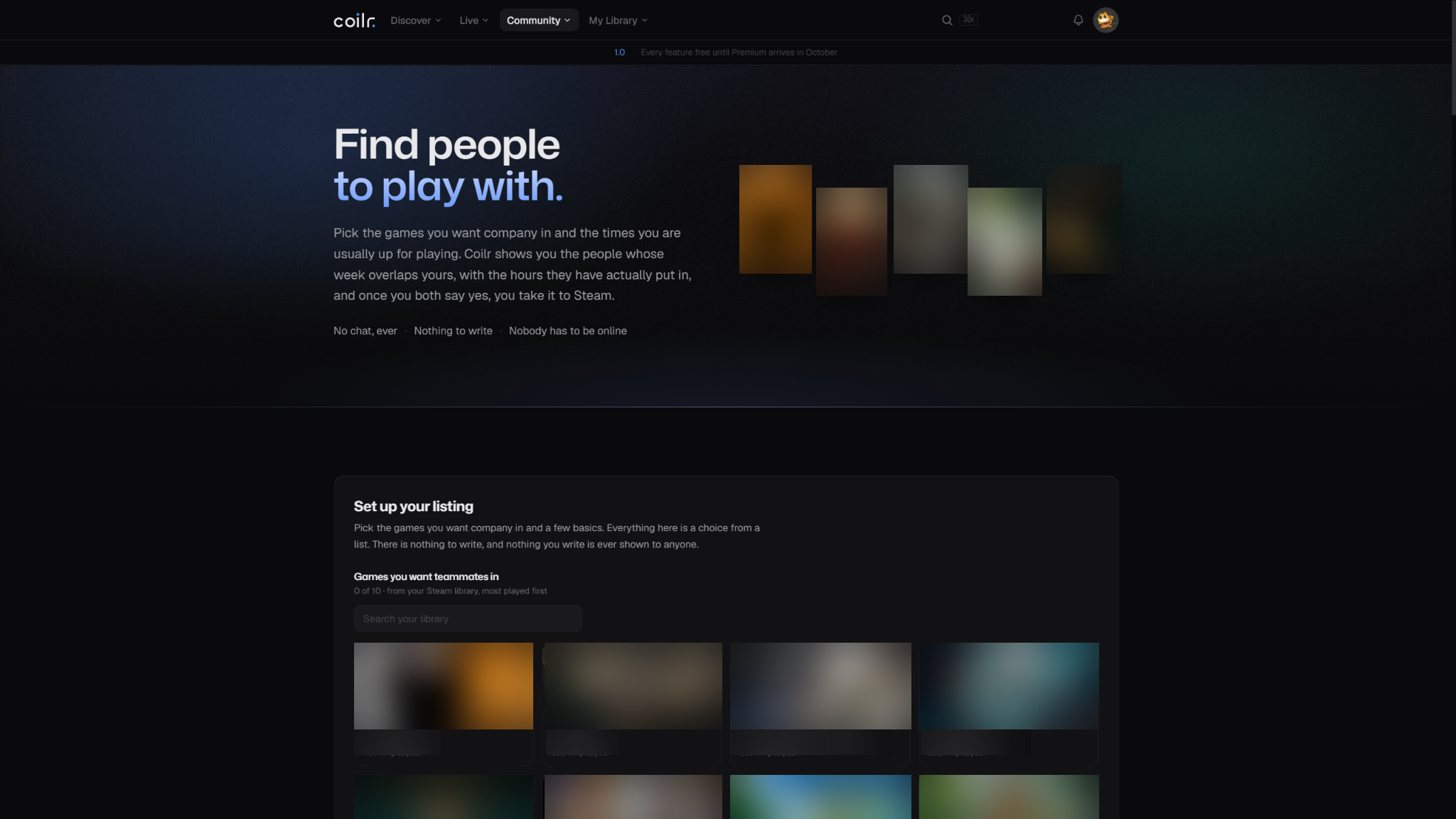Select the gray-and-orange game card
The image size is (1456, 819).
[444, 704]
